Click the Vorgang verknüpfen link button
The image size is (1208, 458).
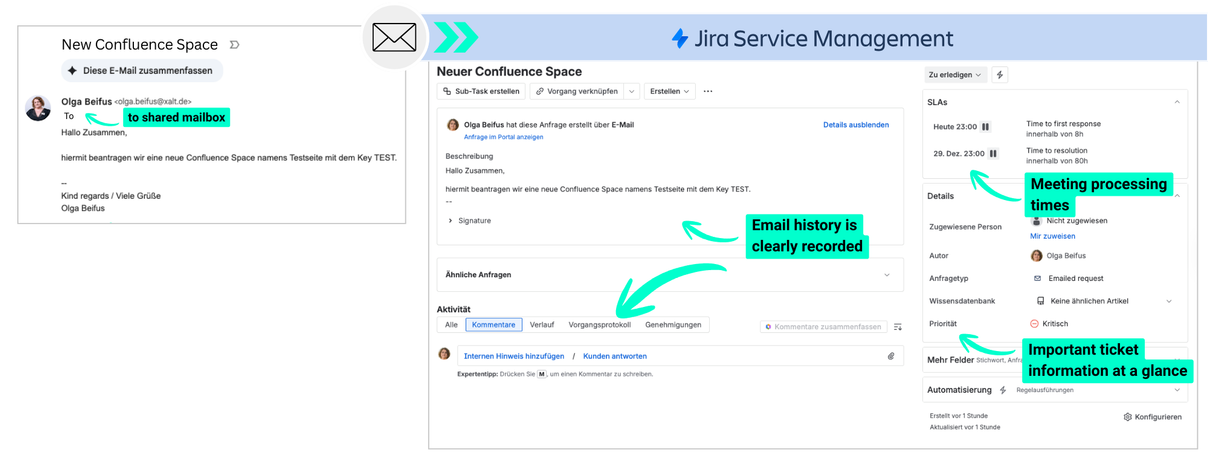click(x=577, y=91)
